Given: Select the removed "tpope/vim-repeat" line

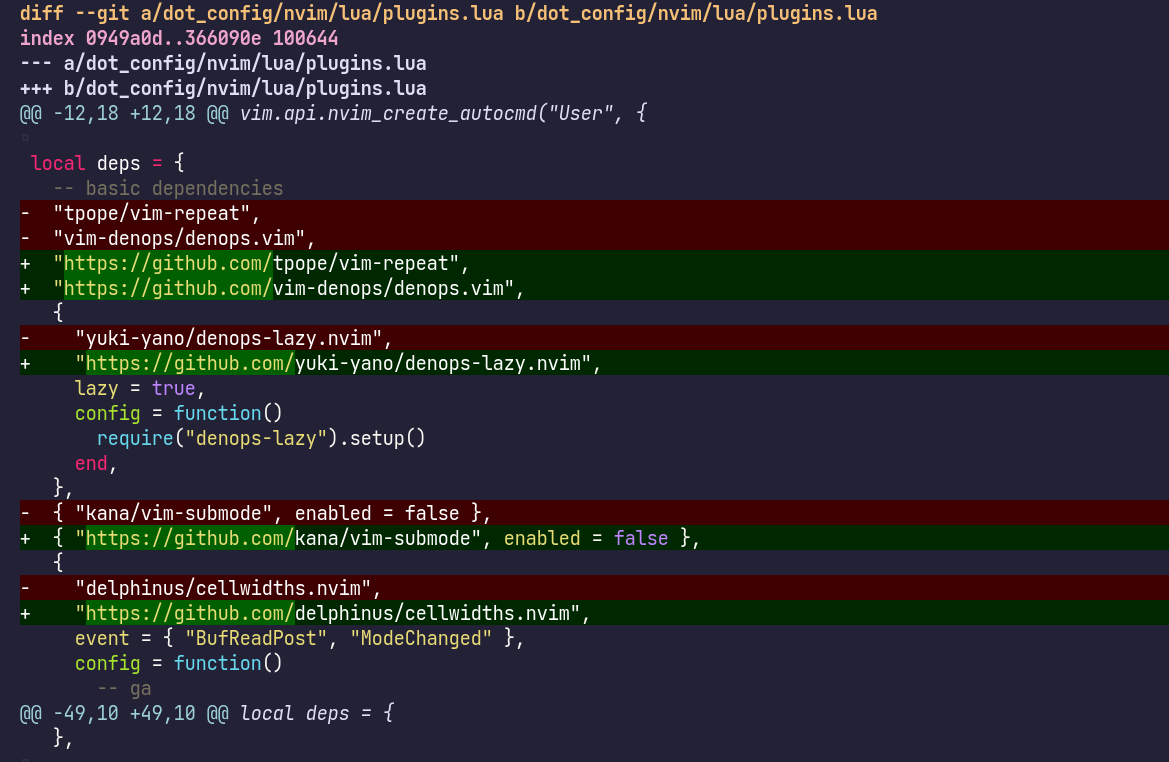Looking at the screenshot, I should pos(157,213).
